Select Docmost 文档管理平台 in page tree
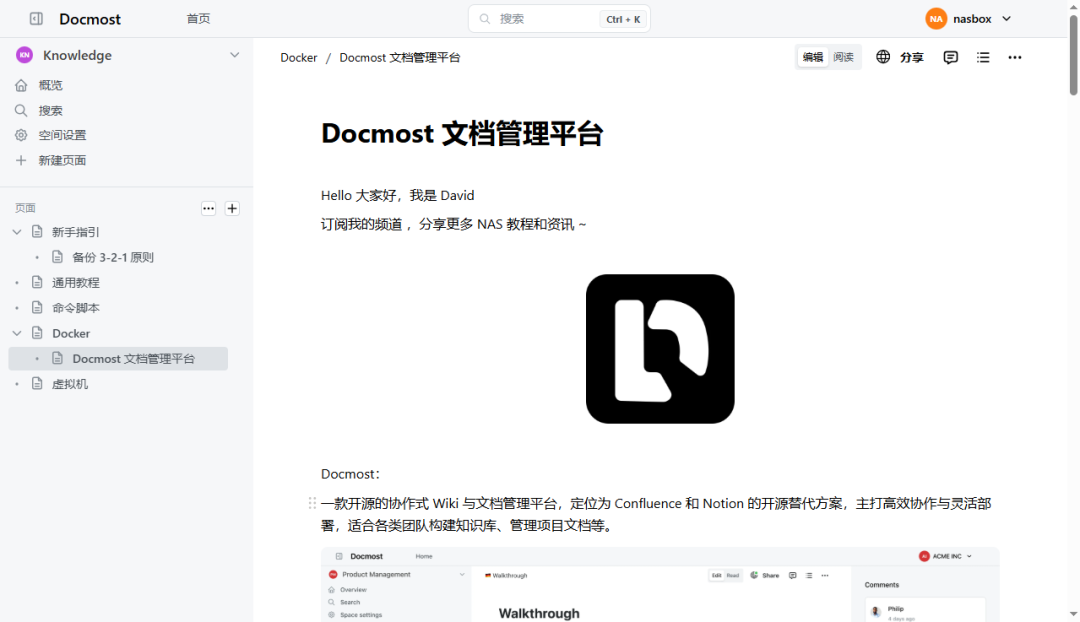The image size is (1080, 622). [118, 359]
